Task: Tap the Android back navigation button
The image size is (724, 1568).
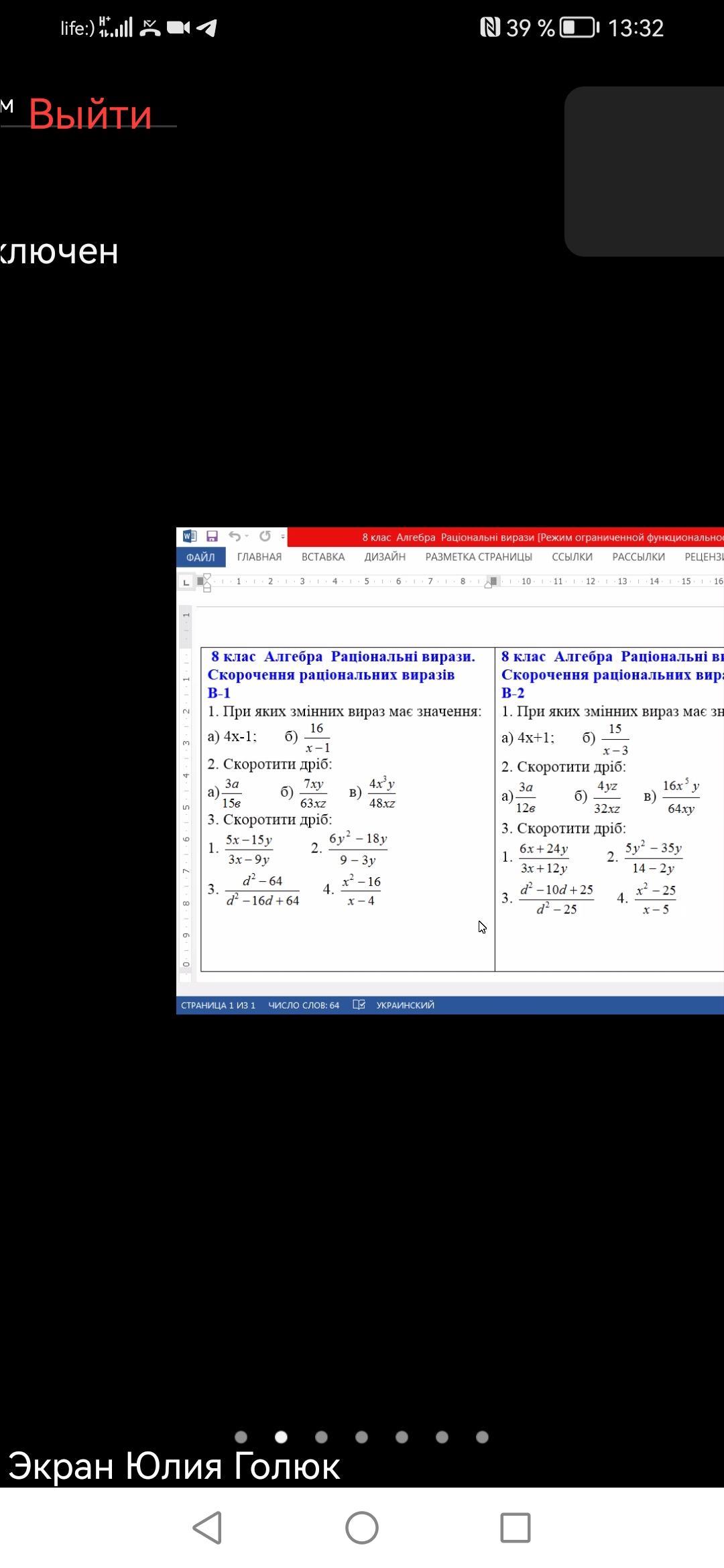Action: [x=208, y=1528]
